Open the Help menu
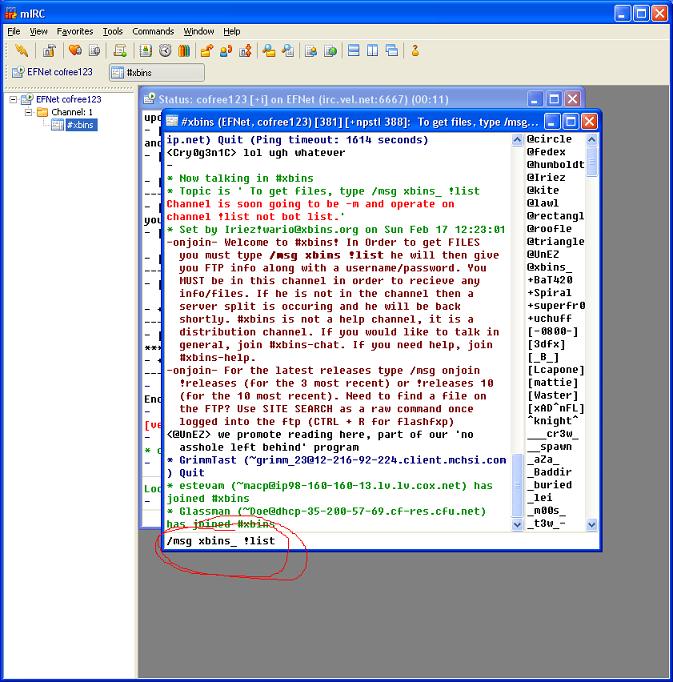673x682 pixels. pos(232,31)
